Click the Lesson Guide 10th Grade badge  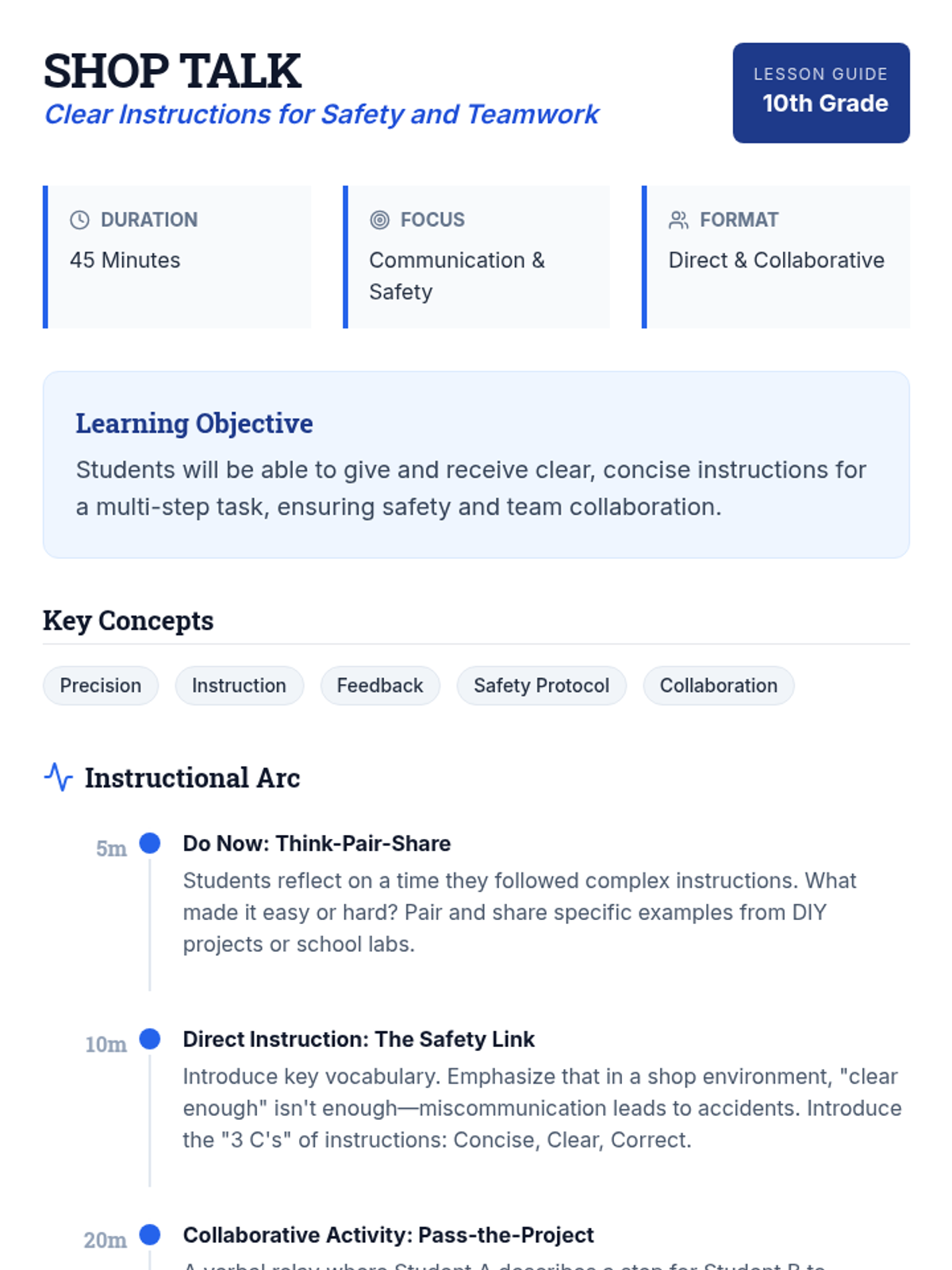[x=821, y=93]
